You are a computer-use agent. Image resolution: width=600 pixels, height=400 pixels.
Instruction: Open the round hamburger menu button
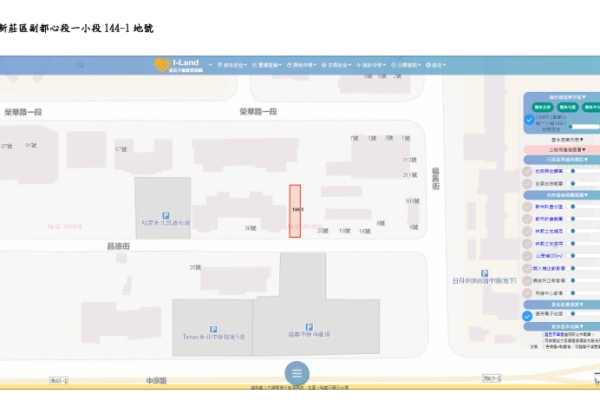(297, 373)
